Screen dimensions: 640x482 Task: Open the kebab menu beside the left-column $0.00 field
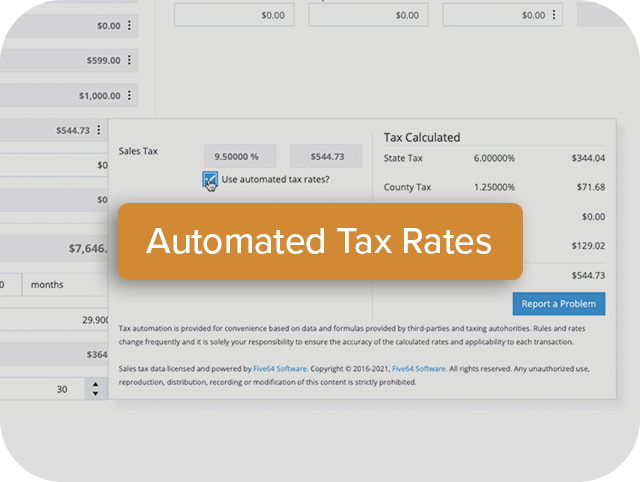pyautogui.click(x=128, y=25)
